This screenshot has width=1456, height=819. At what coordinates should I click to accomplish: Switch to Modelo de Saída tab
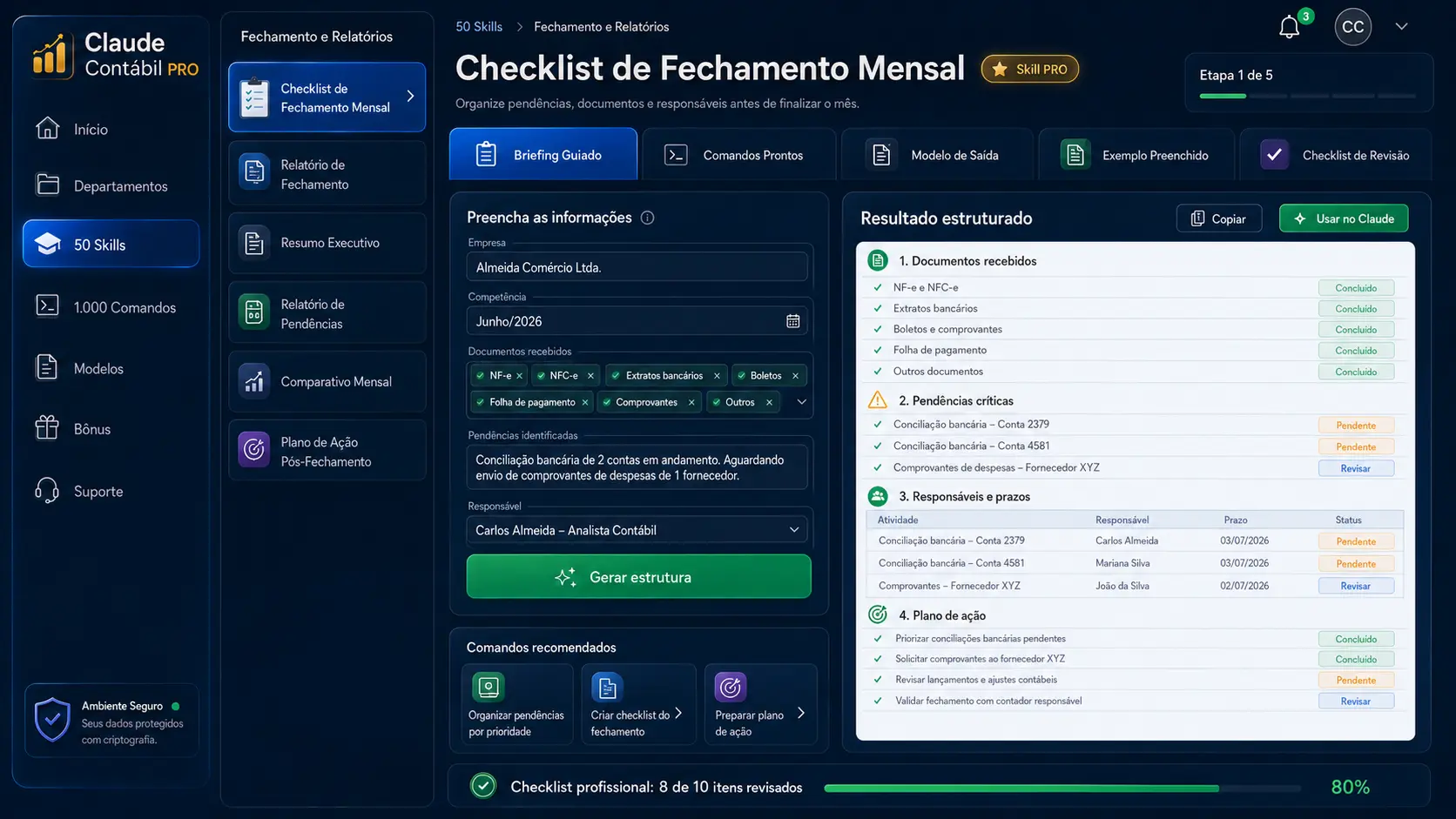[937, 155]
